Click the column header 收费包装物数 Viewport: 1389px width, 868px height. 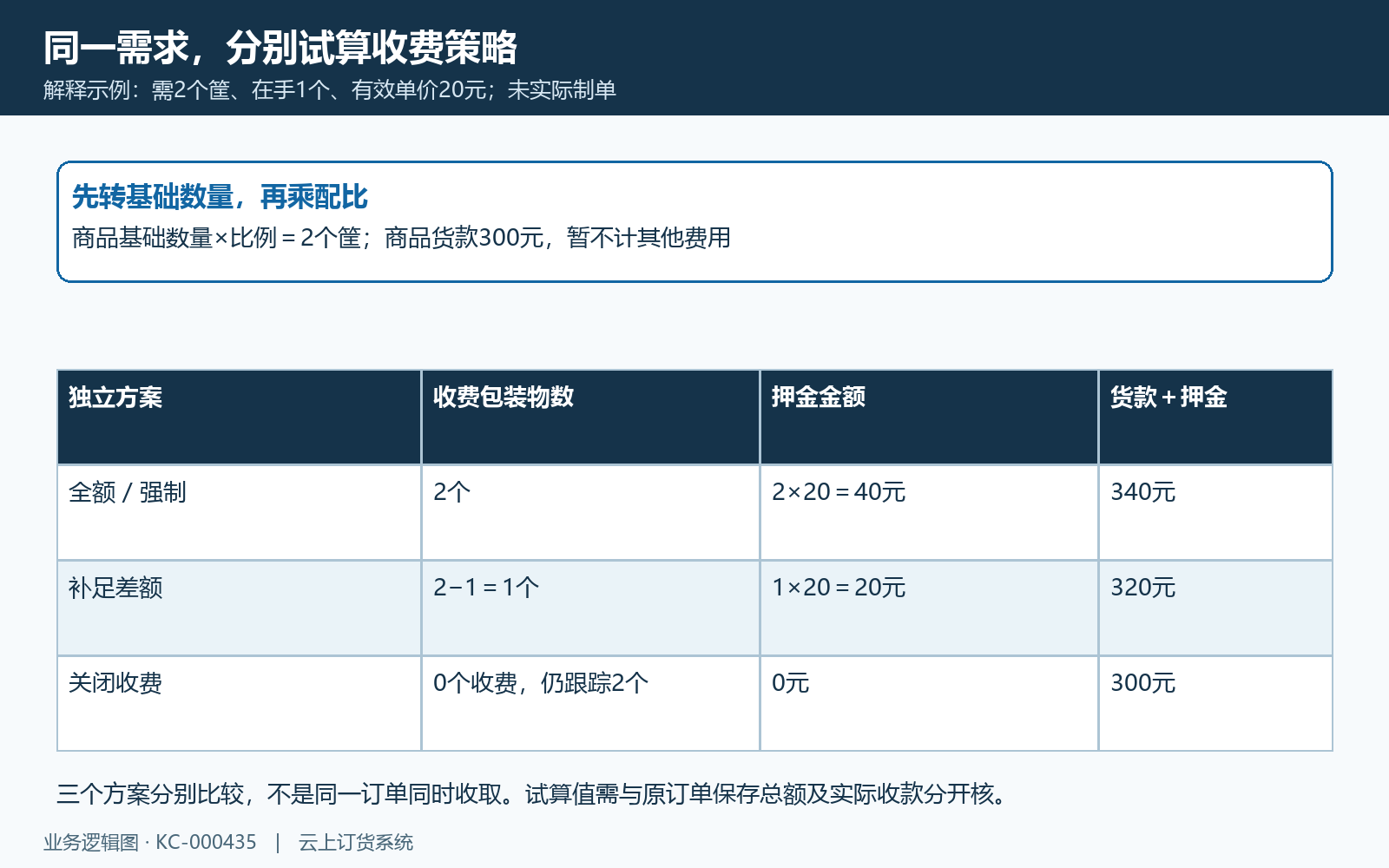point(590,417)
